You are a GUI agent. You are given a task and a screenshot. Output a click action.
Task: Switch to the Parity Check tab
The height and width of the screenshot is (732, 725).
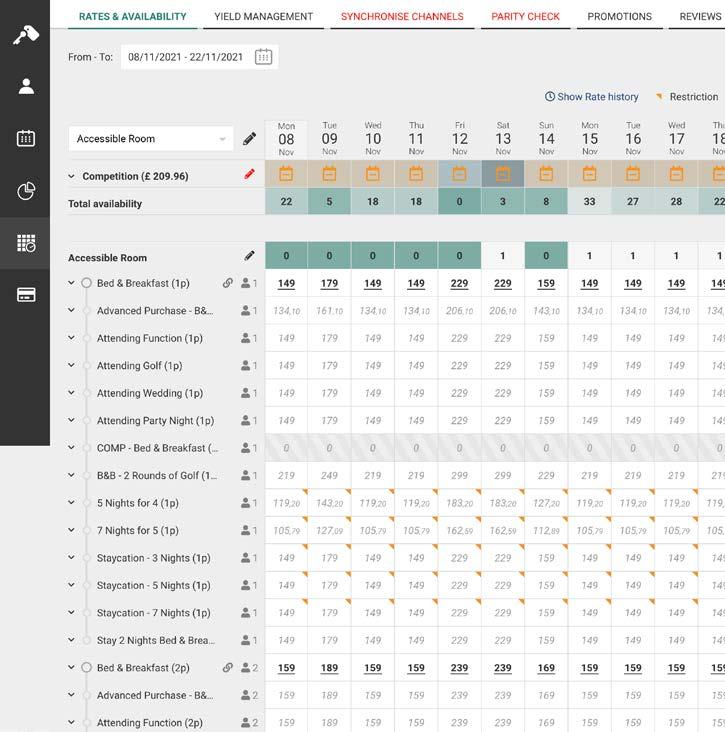(x=525, y=16)
